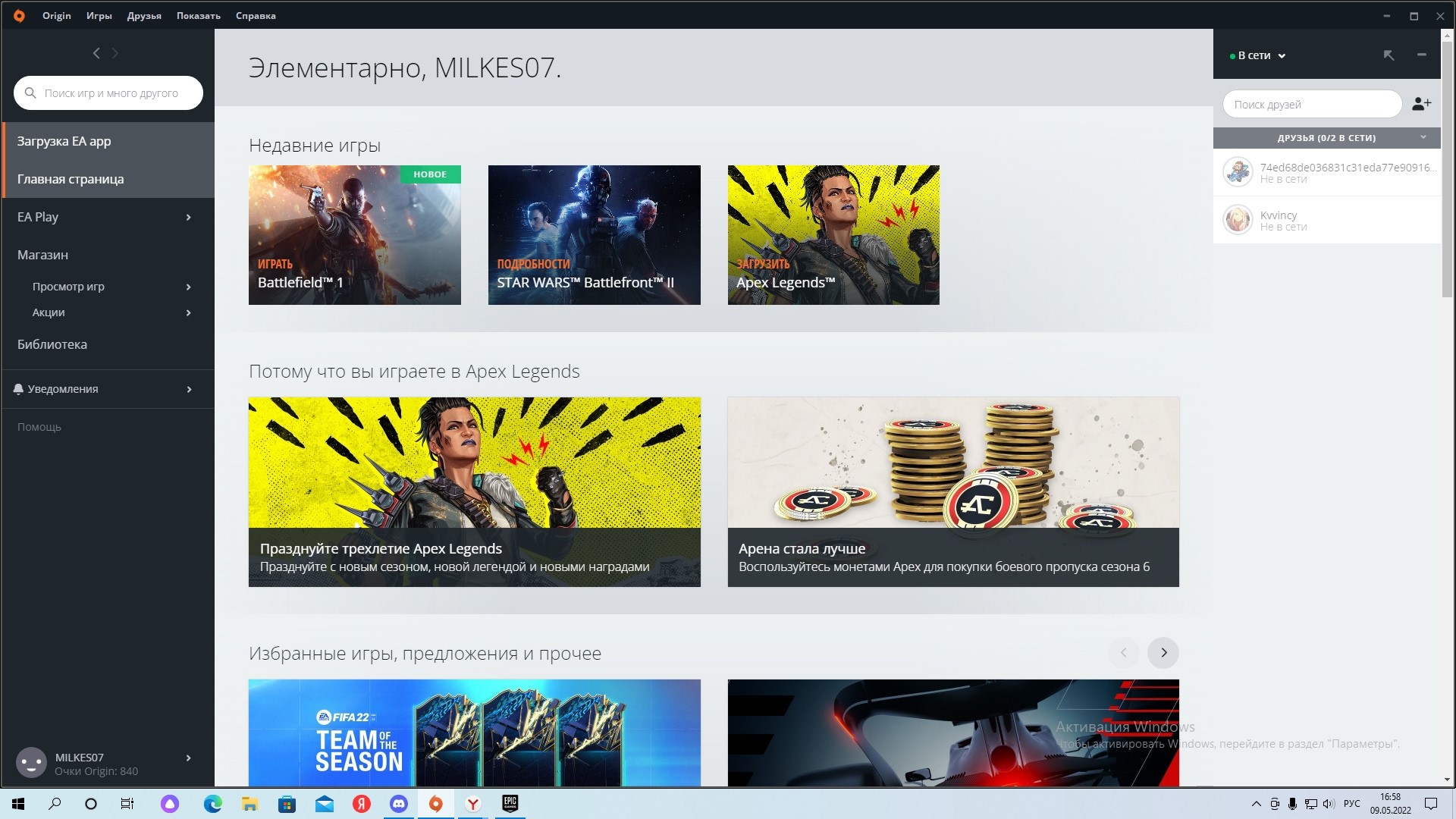Image resolution: width=1456 pixels, height=819 pixels.
Task: Expand the Акции submenu
Action: [188, 312]
